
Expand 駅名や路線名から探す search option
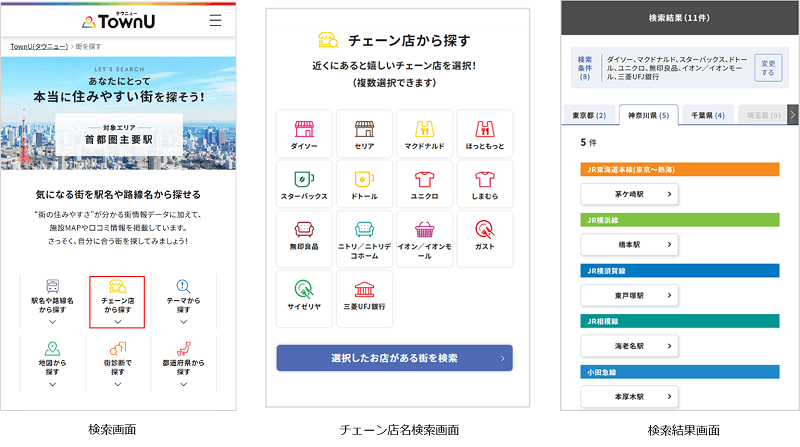(x=52, y=302)
